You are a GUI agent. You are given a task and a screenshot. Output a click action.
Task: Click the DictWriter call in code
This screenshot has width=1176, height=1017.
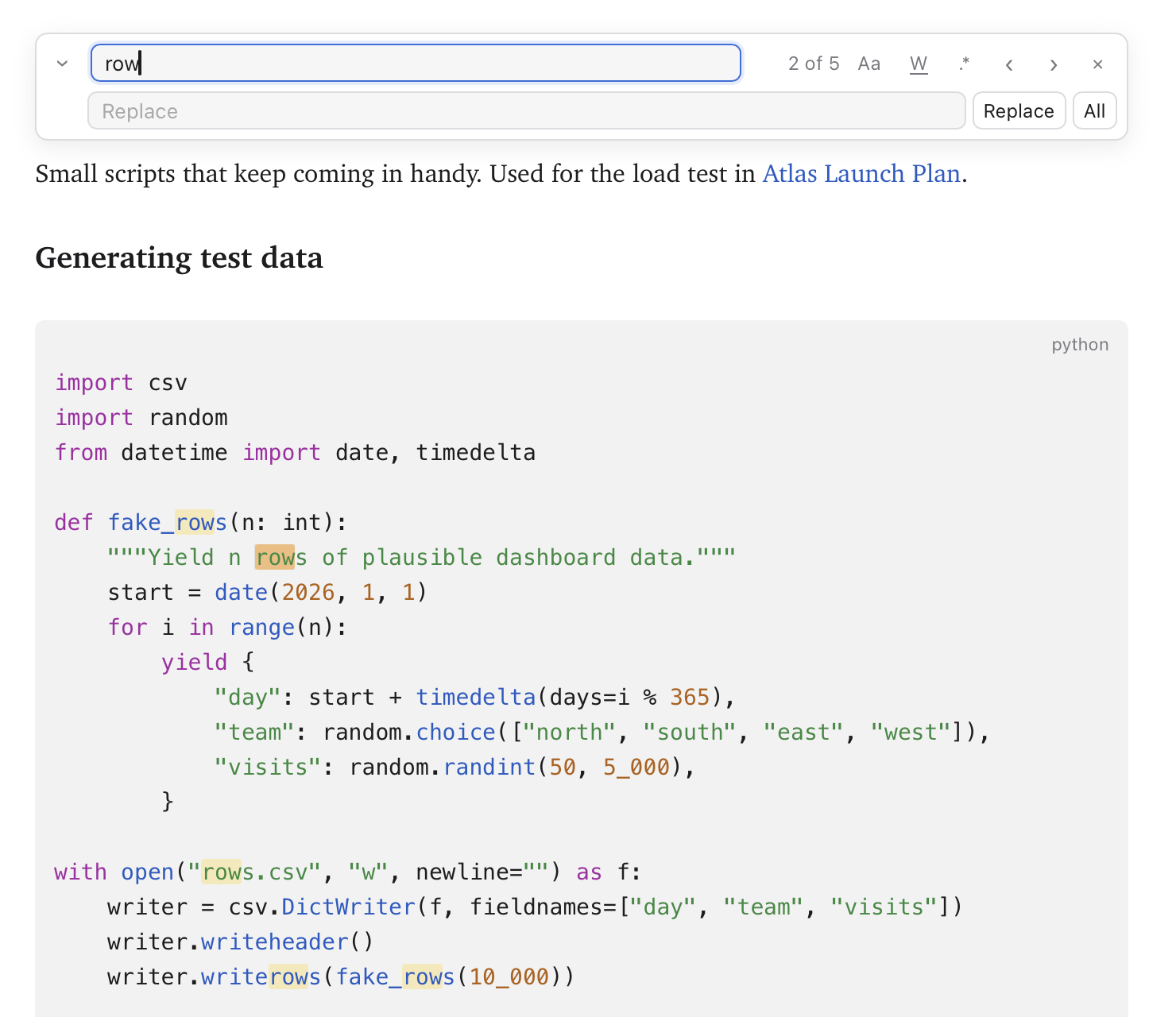tap(349, 907)
